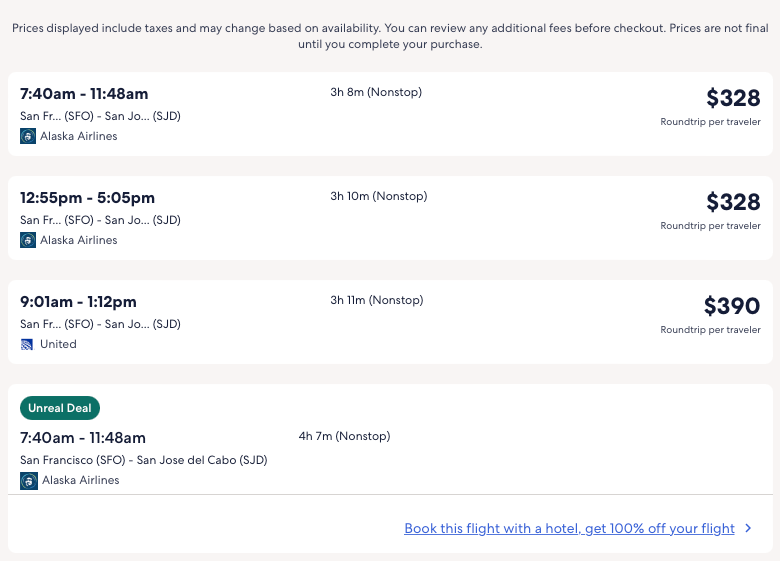Click 4h 7m (Nonstop) duration text
Viewport: 780px width, 561px height.
[x=344, y=436]
